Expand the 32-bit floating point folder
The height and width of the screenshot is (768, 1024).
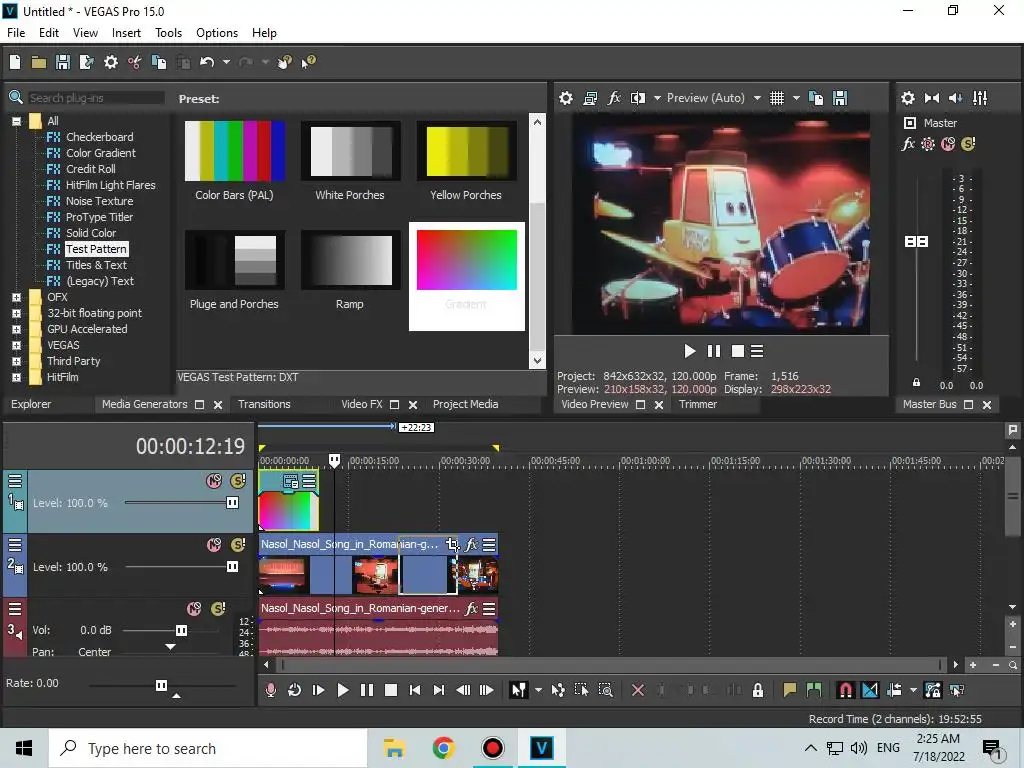click(16, 313)
